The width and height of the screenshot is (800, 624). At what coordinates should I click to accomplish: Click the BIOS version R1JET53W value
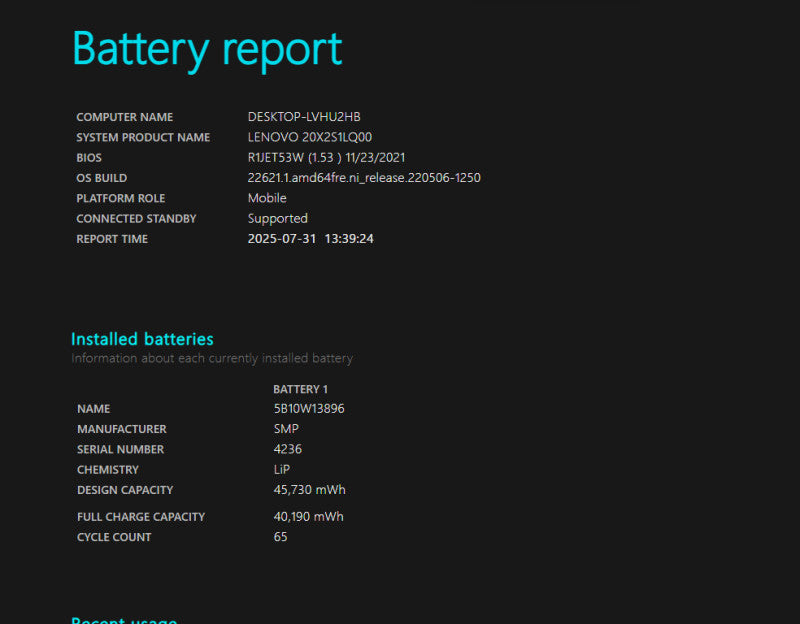327,158
